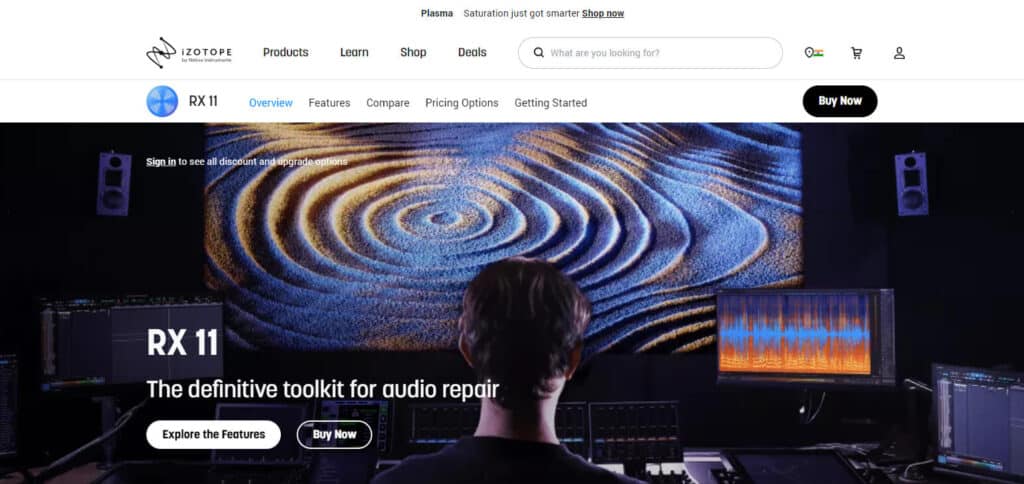This screenshot has width=1024, height=484.
Task: Open the Learn menu
Action: 354,52
